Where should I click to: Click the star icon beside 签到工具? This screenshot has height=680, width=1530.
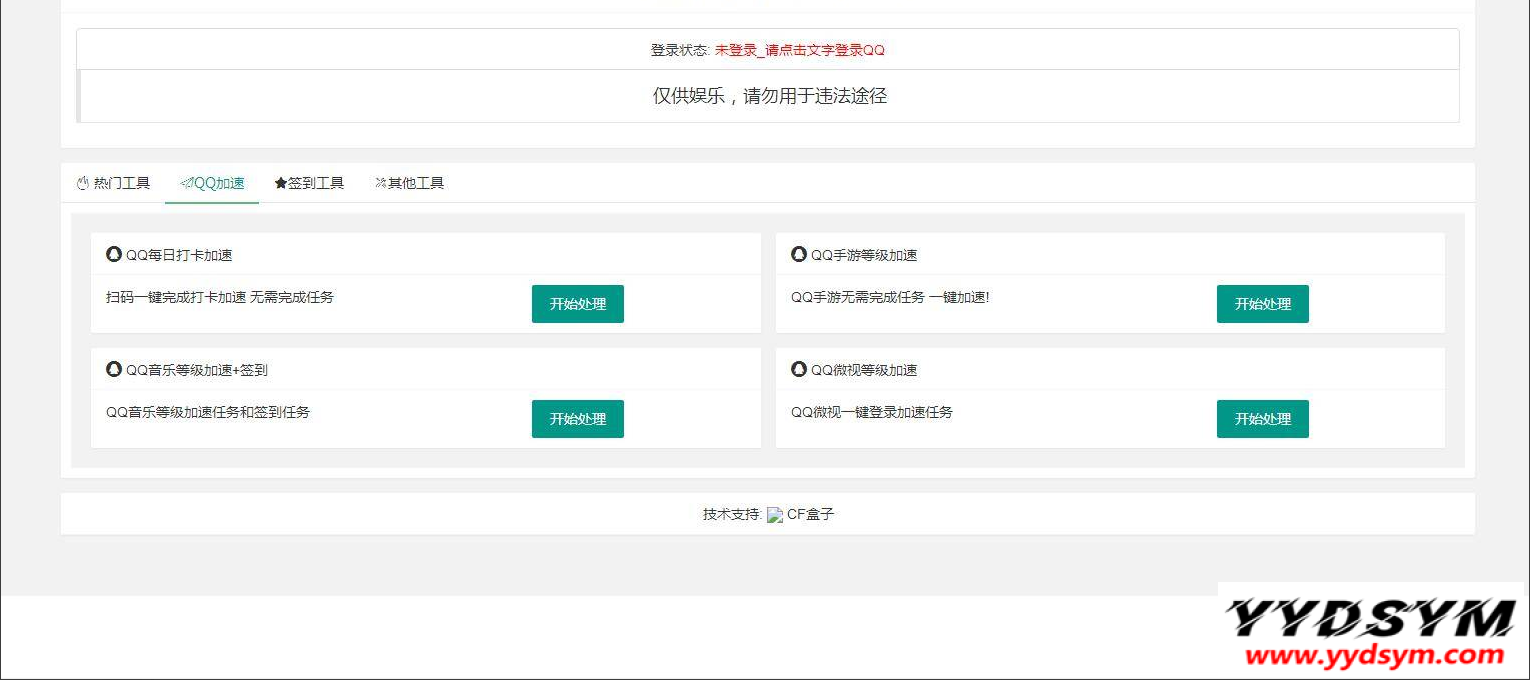pos(281,183)
